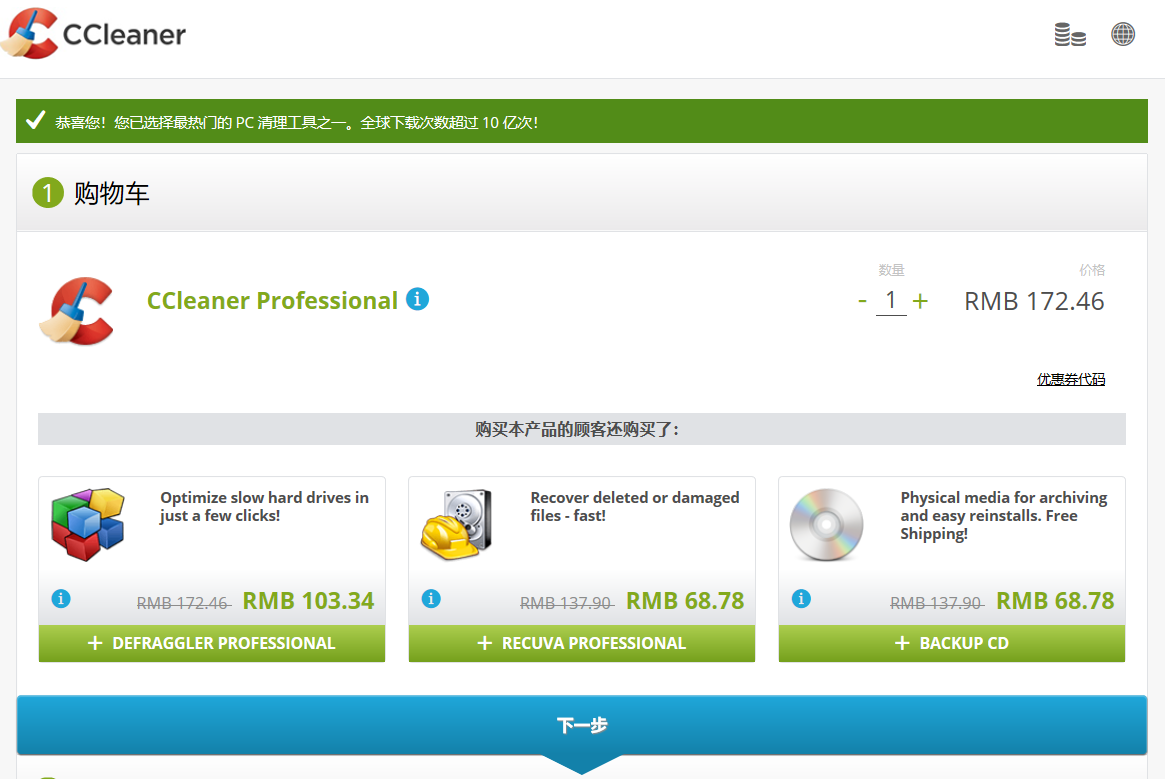The height and width of the screenshot is (779, 1165).
Task: Click the 购买本产品的顾客还购买了 heading bar
Action: 582,429
